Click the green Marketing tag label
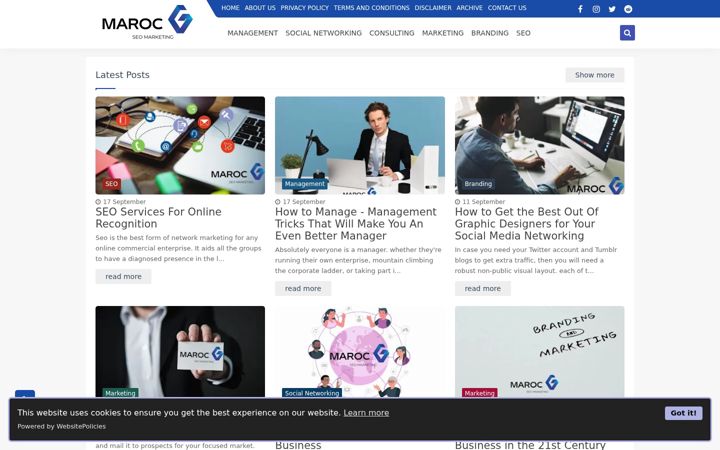 pyautogui.click(x=120, y=393)
